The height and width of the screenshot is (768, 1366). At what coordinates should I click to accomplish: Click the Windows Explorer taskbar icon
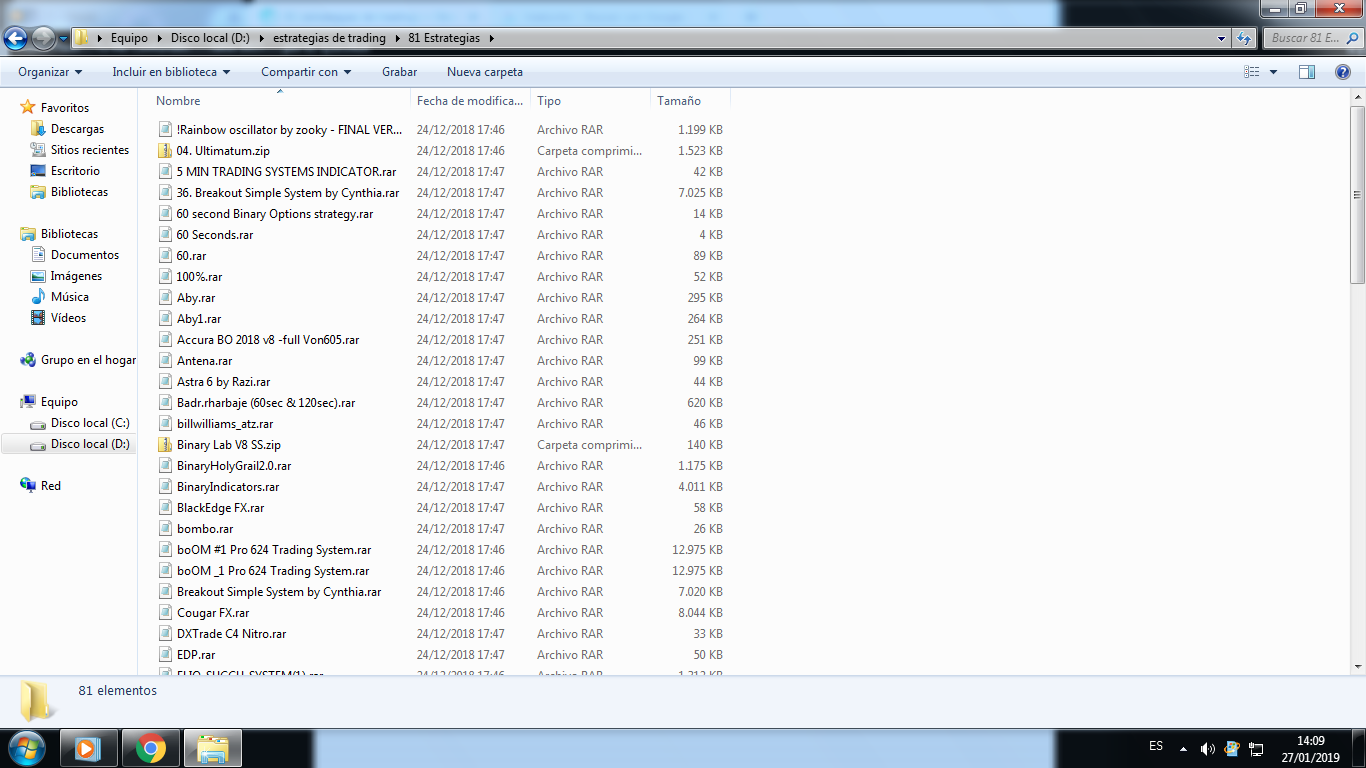(213, 748)
